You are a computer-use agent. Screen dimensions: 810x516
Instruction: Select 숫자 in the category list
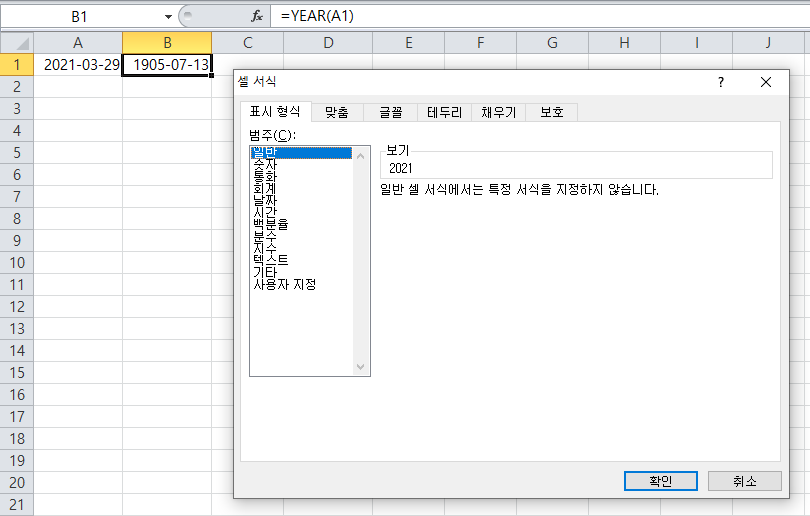(x=301, y=164)
